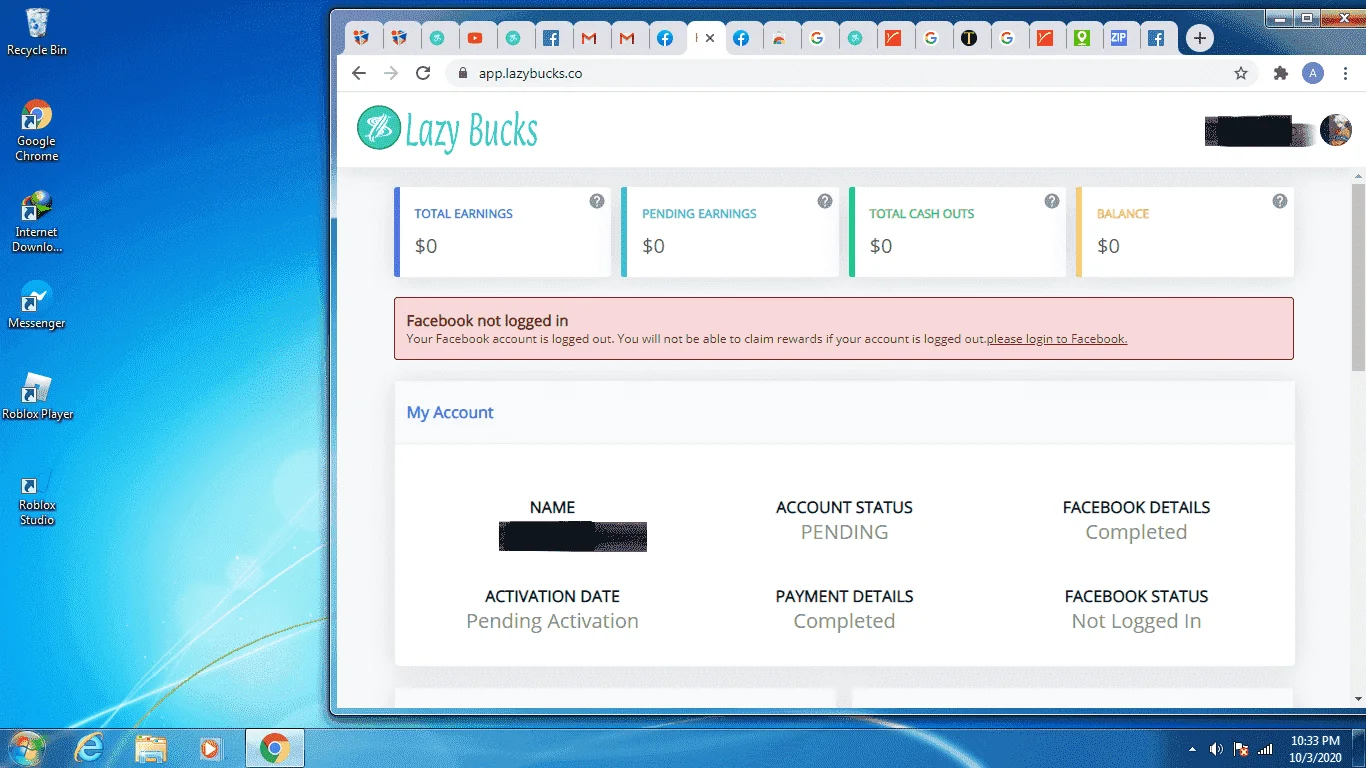Switch to the green map-pin icon tab
This screenshot has width=1366, height=768.
pos(1081,38)
